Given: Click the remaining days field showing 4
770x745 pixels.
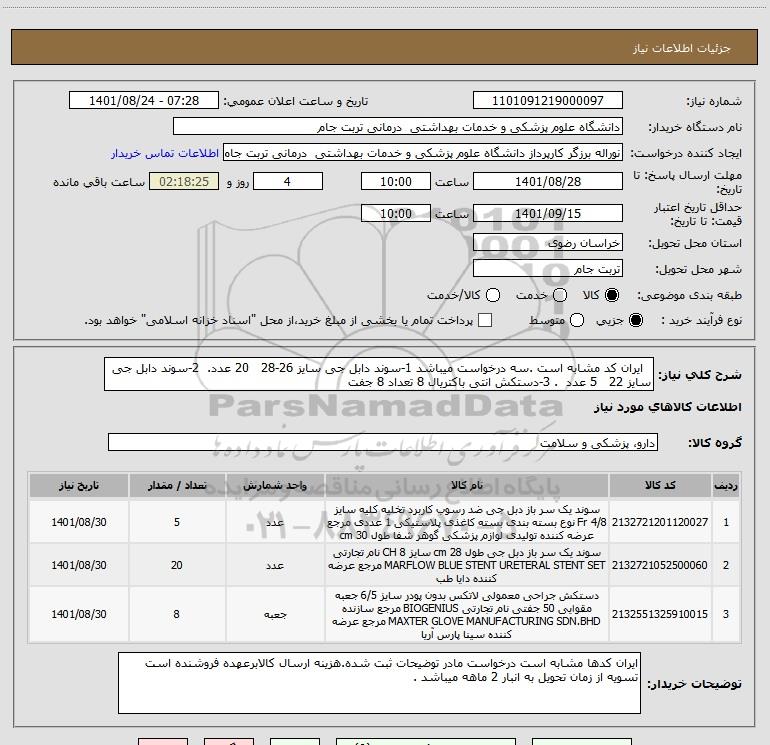Looking at the screenshot, I should coord(288,181).
